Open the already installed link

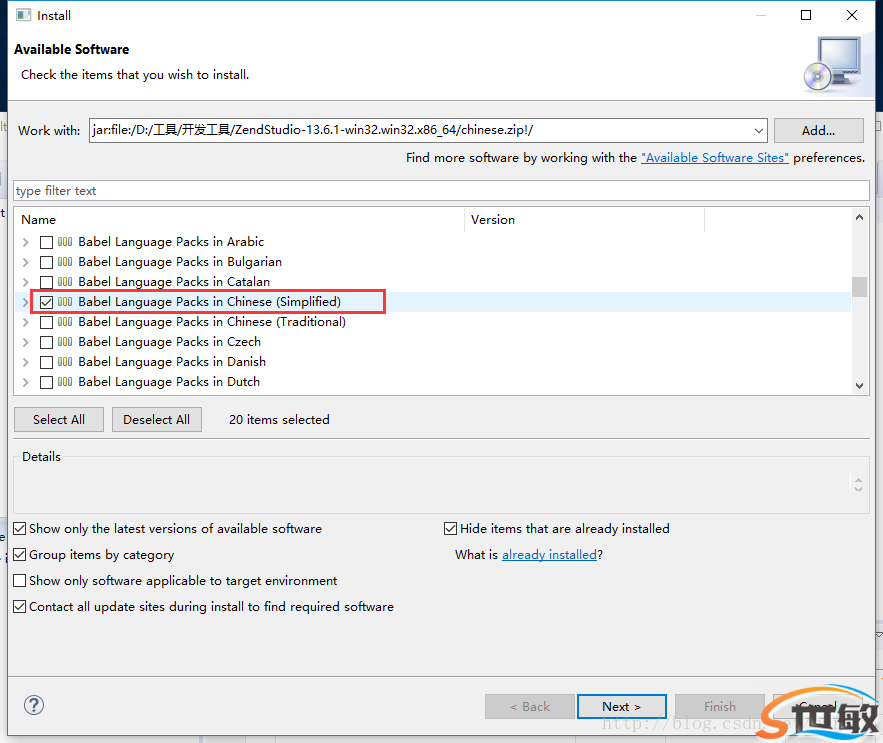tap(549, 555)
